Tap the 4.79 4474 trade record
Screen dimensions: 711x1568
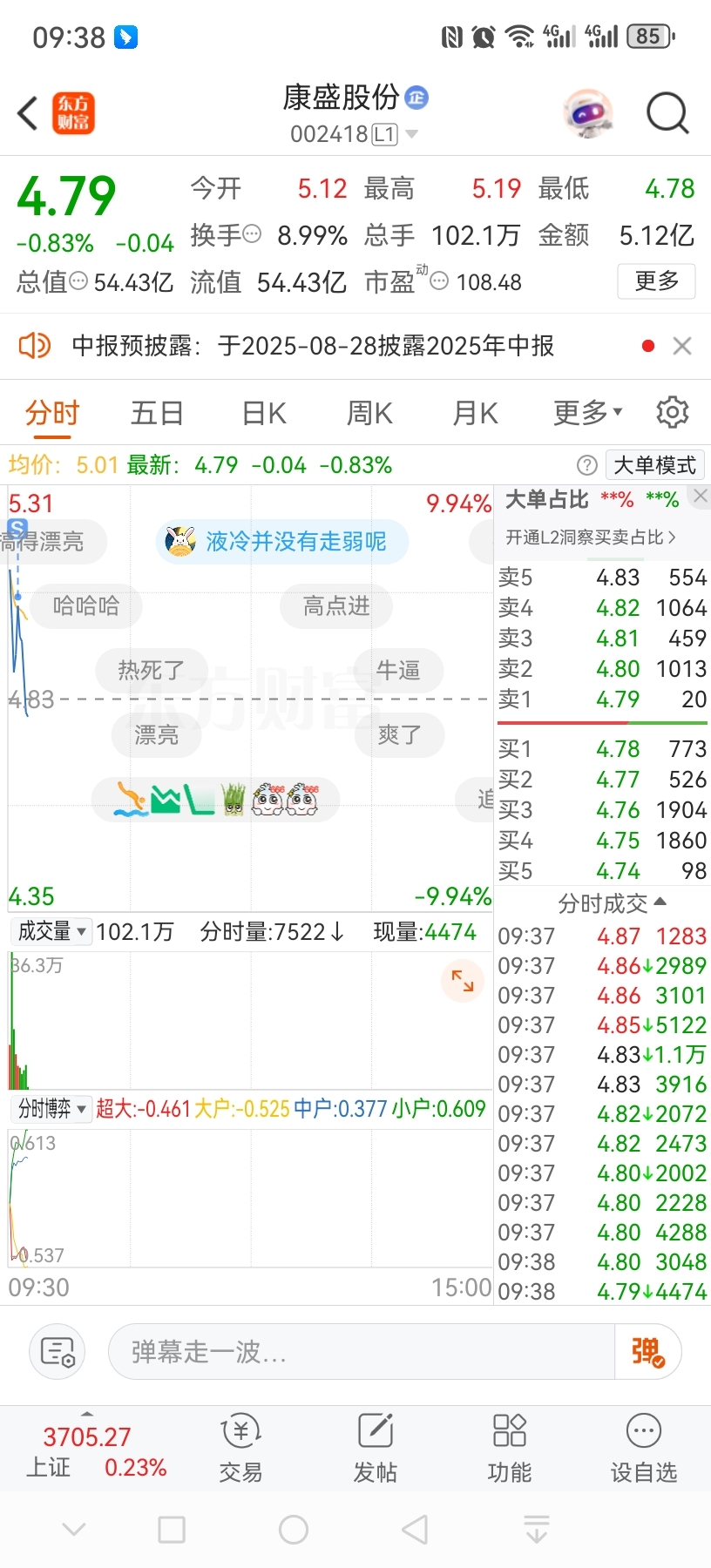[602, 1292]
